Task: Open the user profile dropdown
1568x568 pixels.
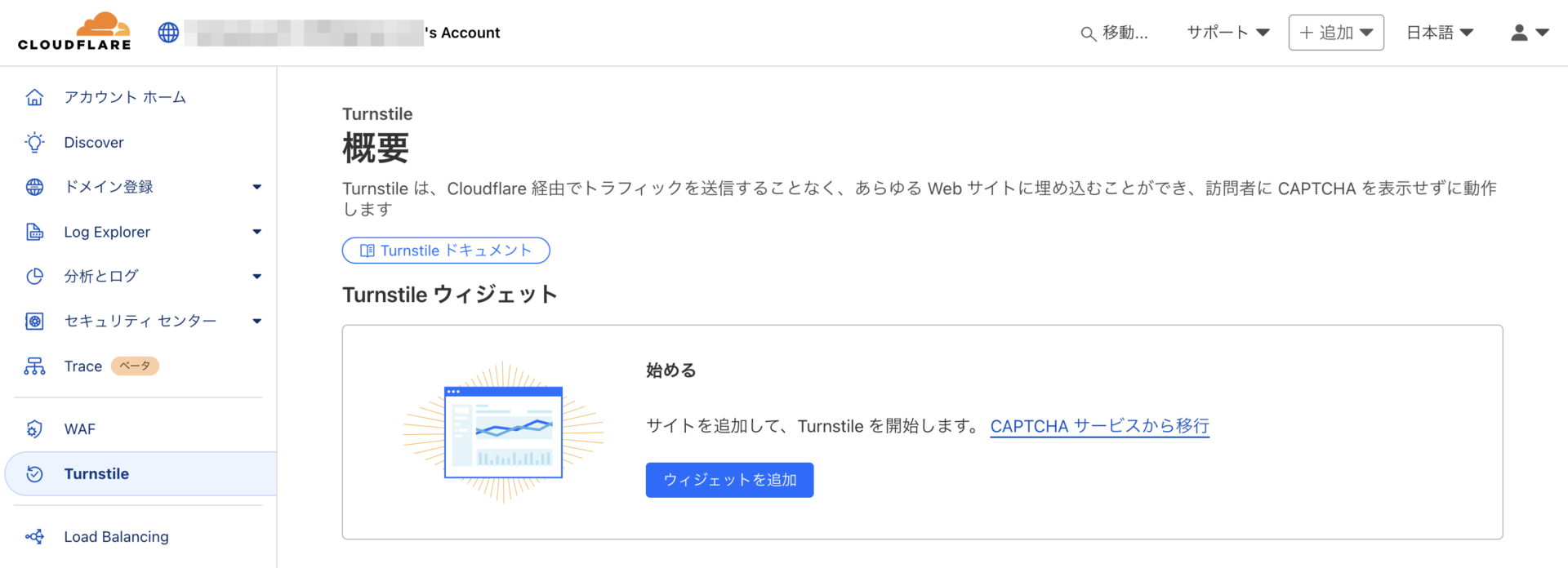Action: [1529, 33]
